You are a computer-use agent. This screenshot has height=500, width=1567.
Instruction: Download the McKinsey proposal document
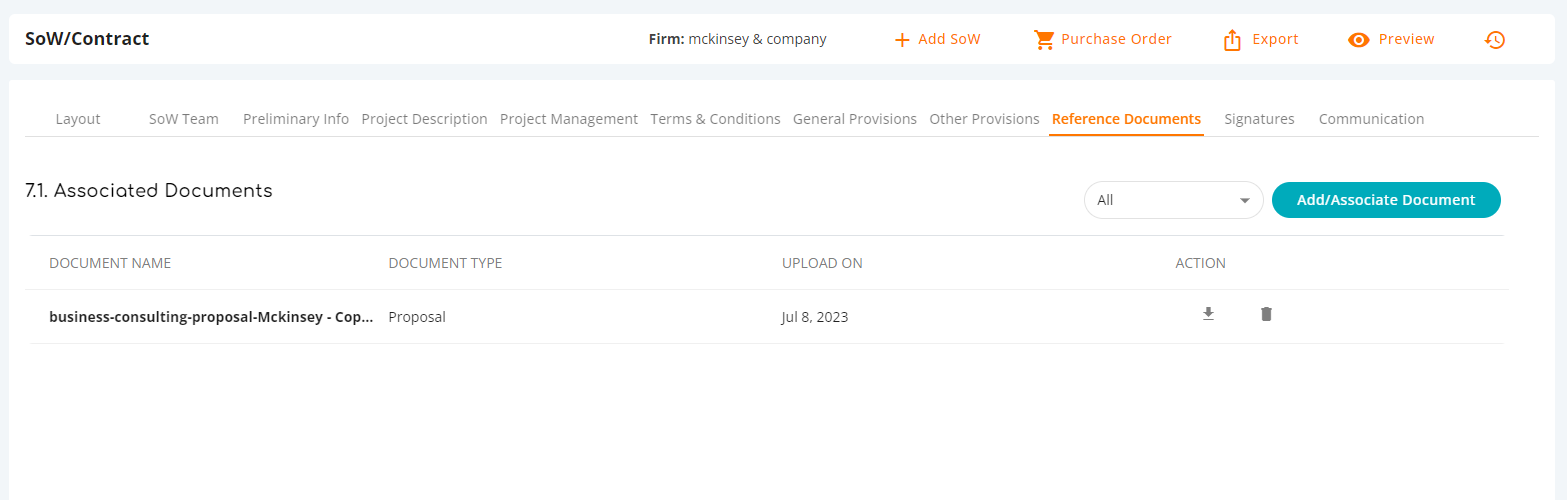[1208, 314]
